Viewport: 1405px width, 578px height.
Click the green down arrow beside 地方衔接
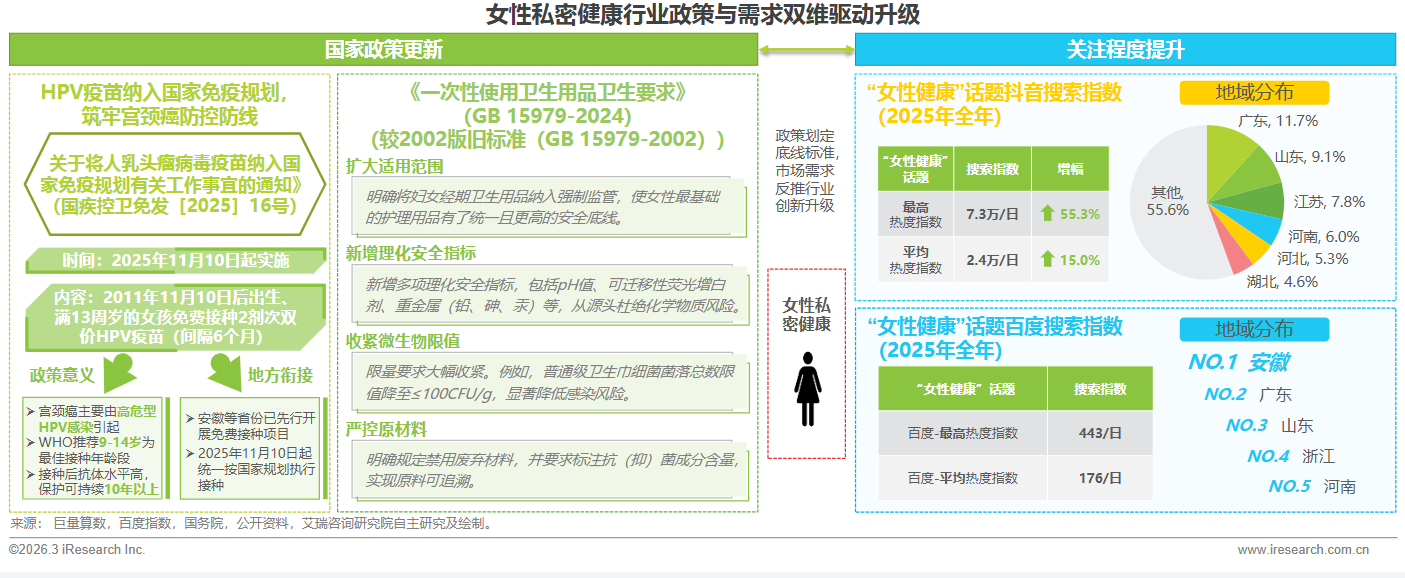(221, 373)
